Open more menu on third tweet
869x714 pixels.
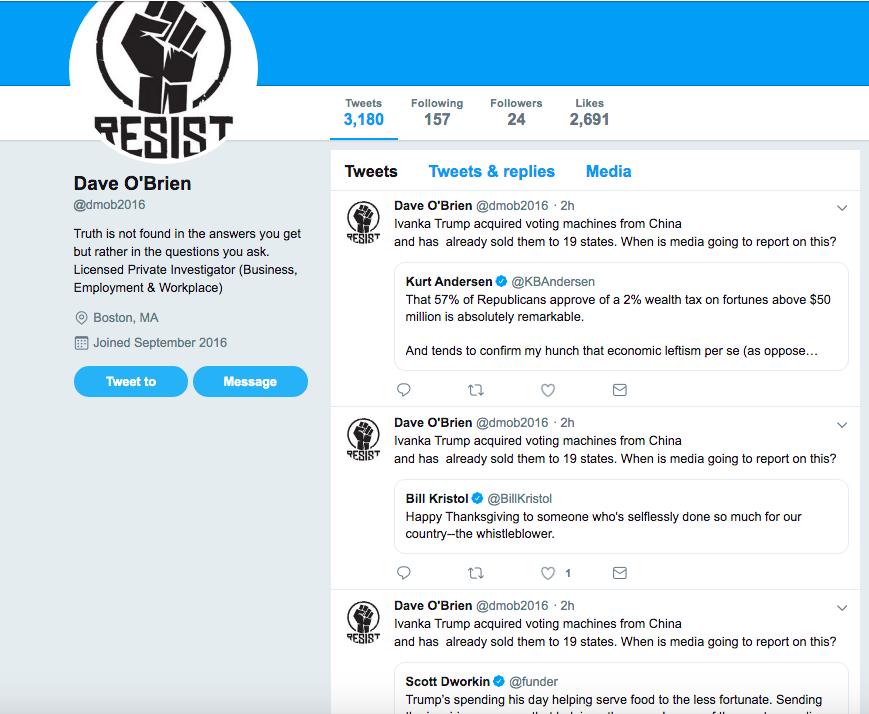tap(842, 608)
